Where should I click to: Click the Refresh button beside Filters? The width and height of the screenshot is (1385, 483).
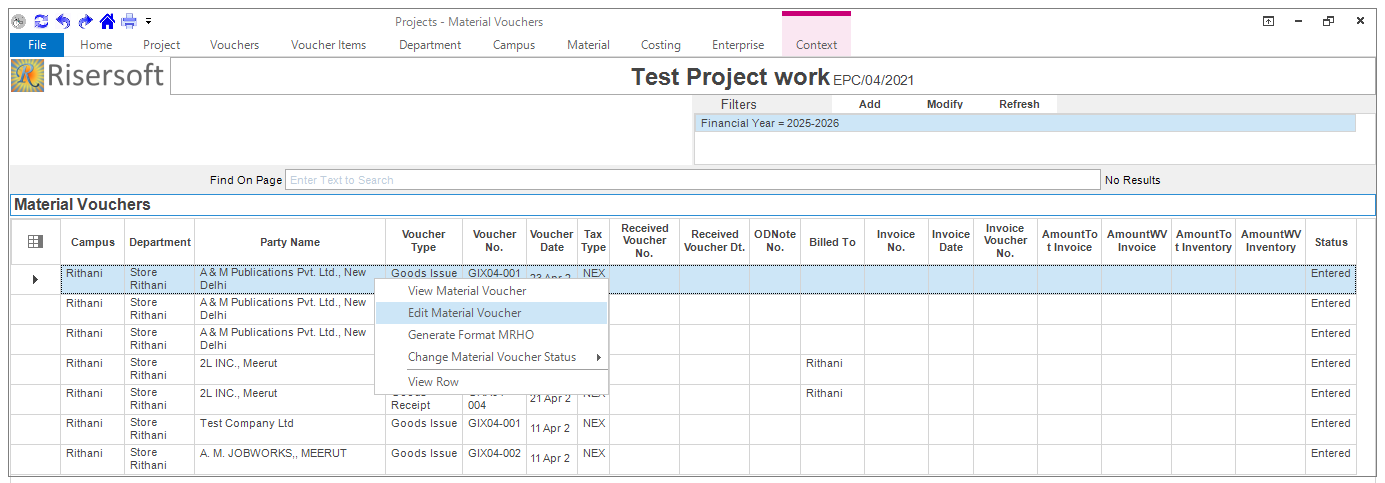pos(1019,104)
